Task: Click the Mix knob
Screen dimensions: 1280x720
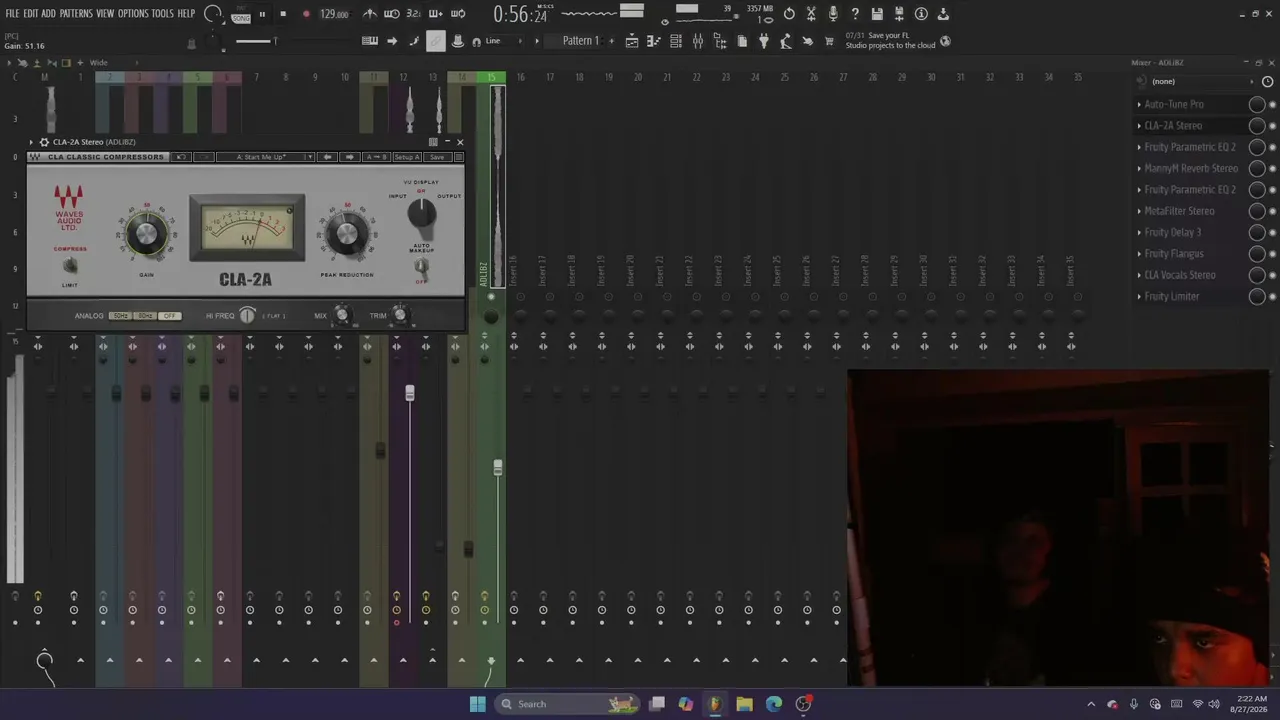Action: (x=342, y=316)
